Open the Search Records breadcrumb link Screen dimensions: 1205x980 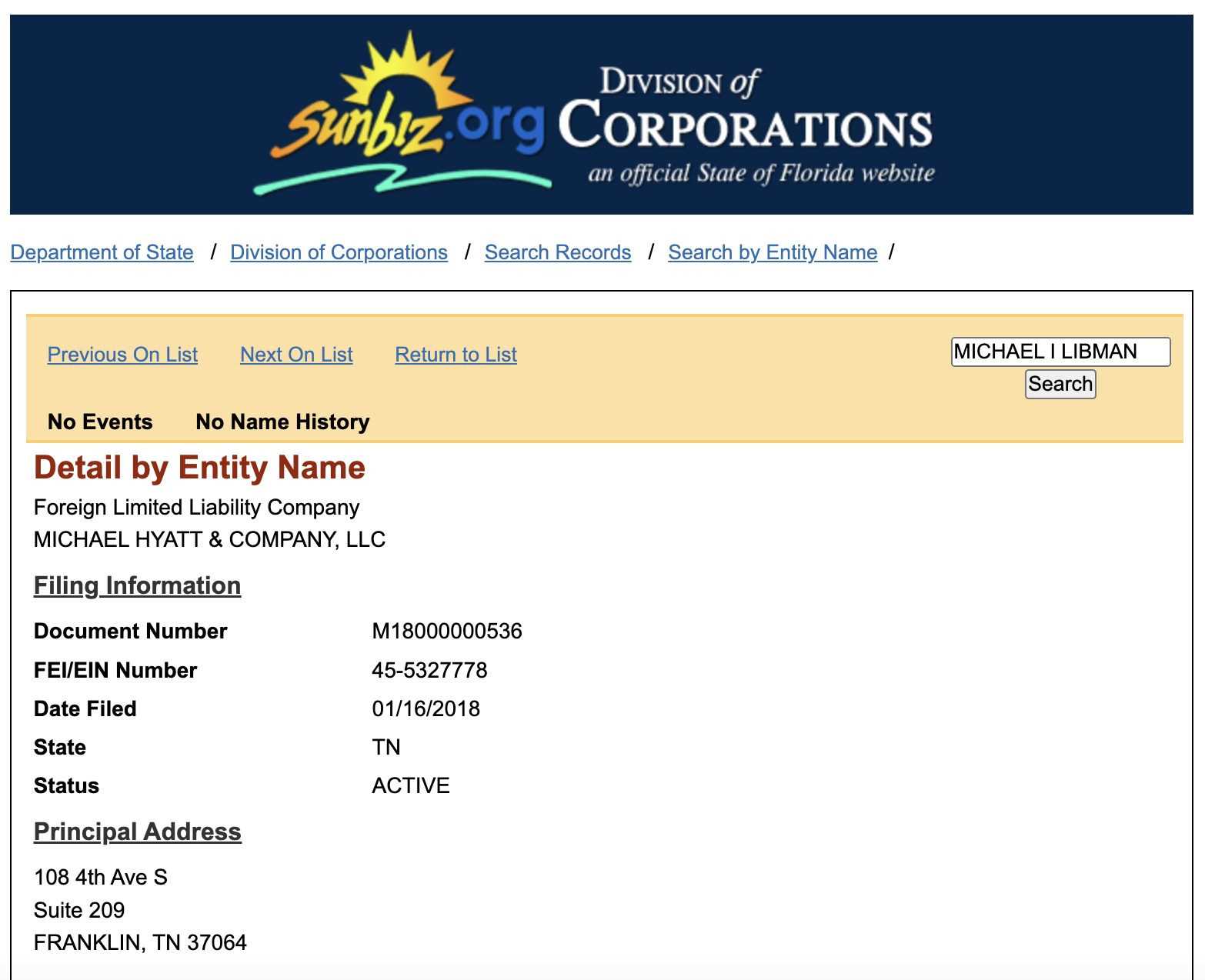click(x=558, y=252)
